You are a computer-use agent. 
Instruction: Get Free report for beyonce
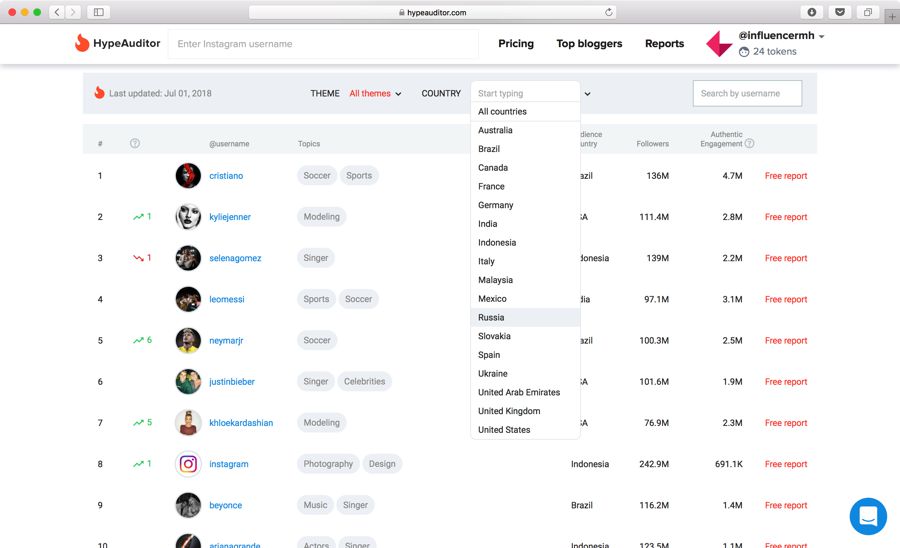tap(786, 505)
